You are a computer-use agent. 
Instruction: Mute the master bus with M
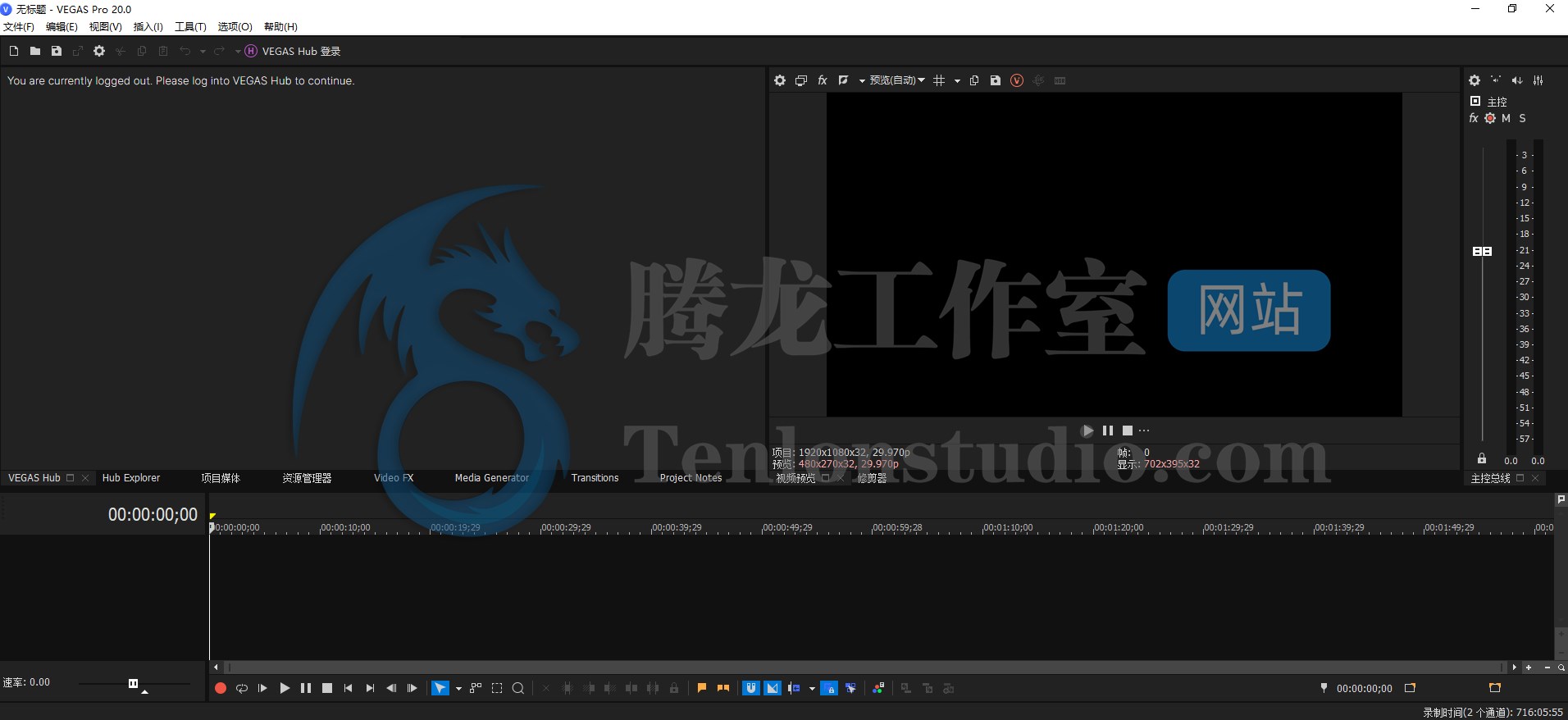[x=1506, y=118]
